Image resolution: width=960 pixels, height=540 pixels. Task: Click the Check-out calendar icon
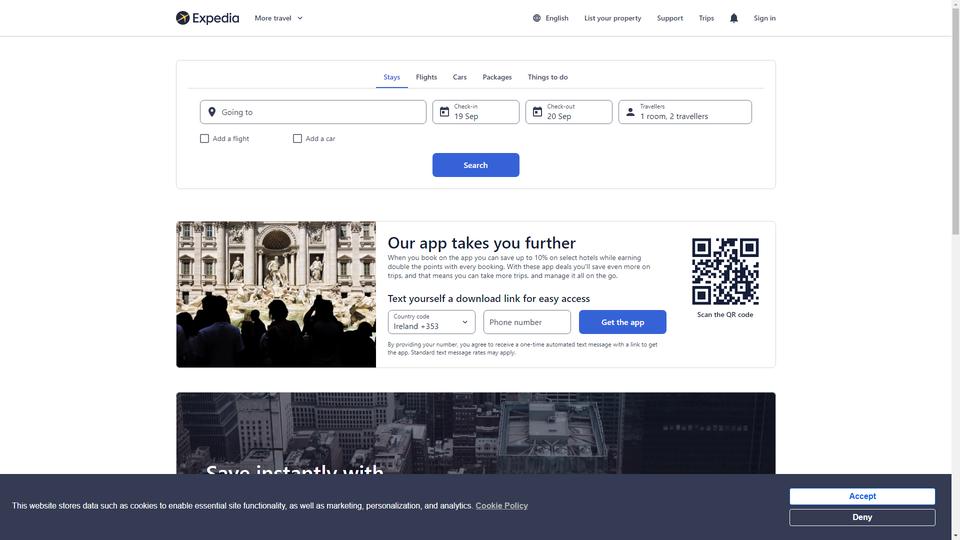537,112
